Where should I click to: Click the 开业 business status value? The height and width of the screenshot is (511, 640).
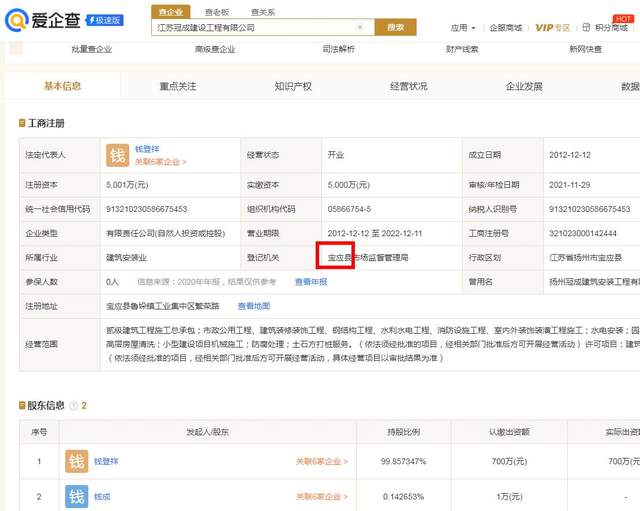point(336,155)
